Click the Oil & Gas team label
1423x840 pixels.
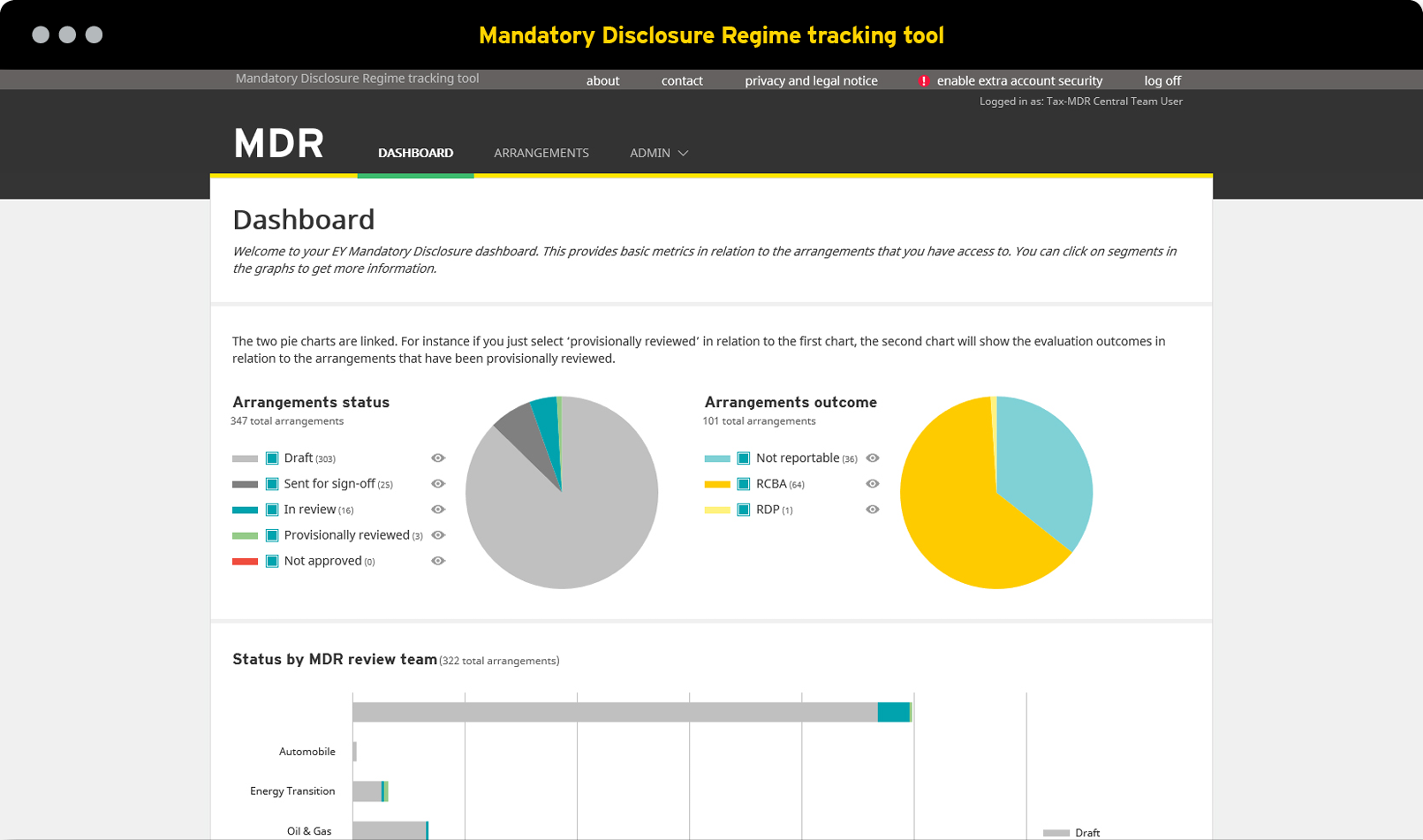[x=309, y=830]
